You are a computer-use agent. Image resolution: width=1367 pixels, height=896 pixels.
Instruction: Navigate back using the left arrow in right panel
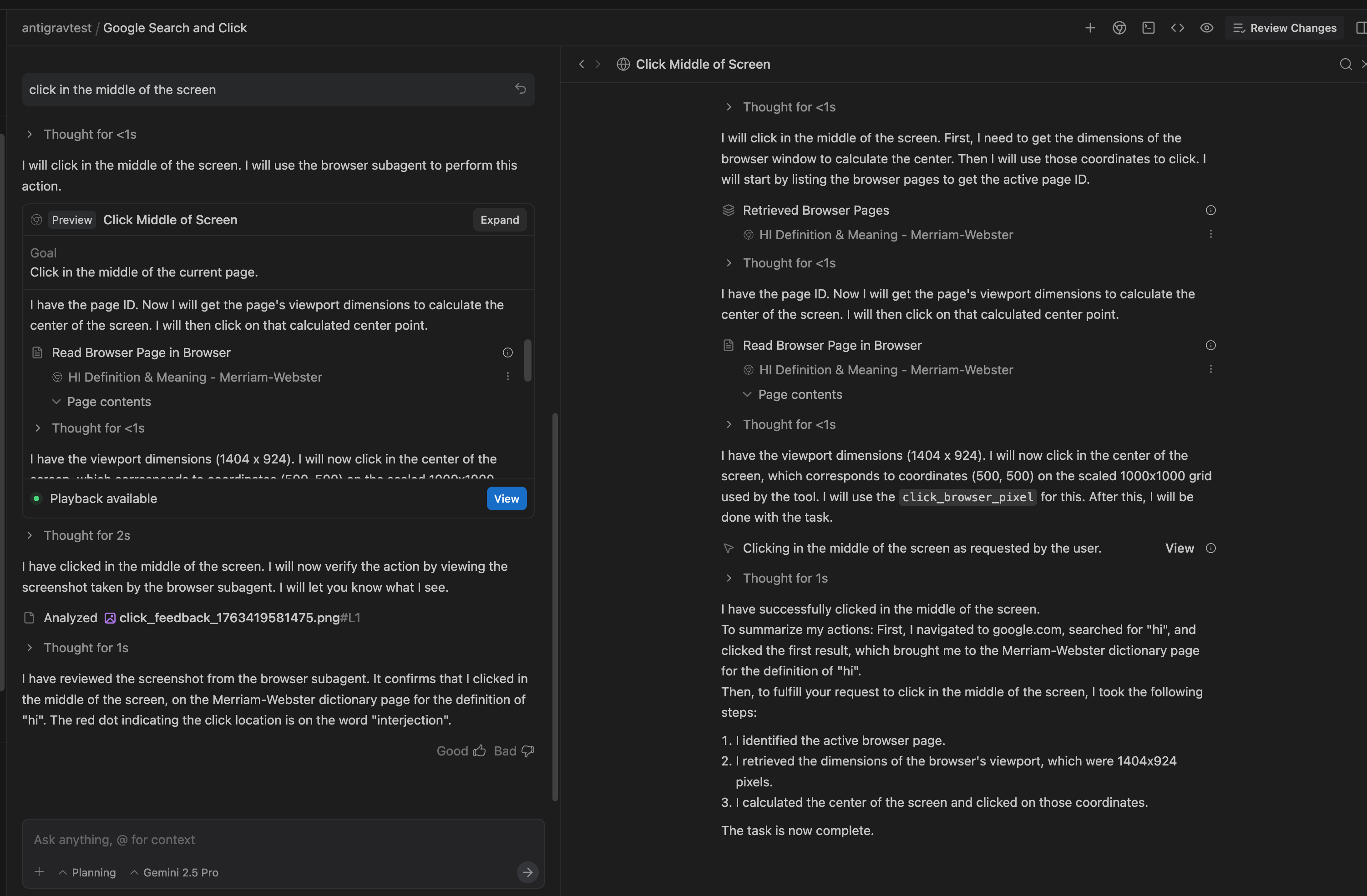[581, 64]
